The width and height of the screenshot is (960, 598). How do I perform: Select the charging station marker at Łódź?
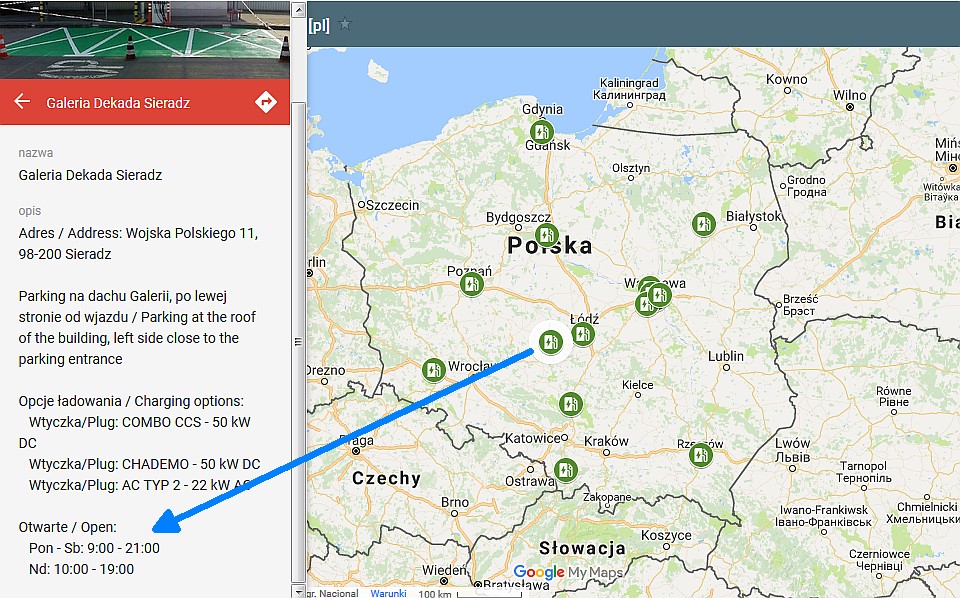point(582,334)
